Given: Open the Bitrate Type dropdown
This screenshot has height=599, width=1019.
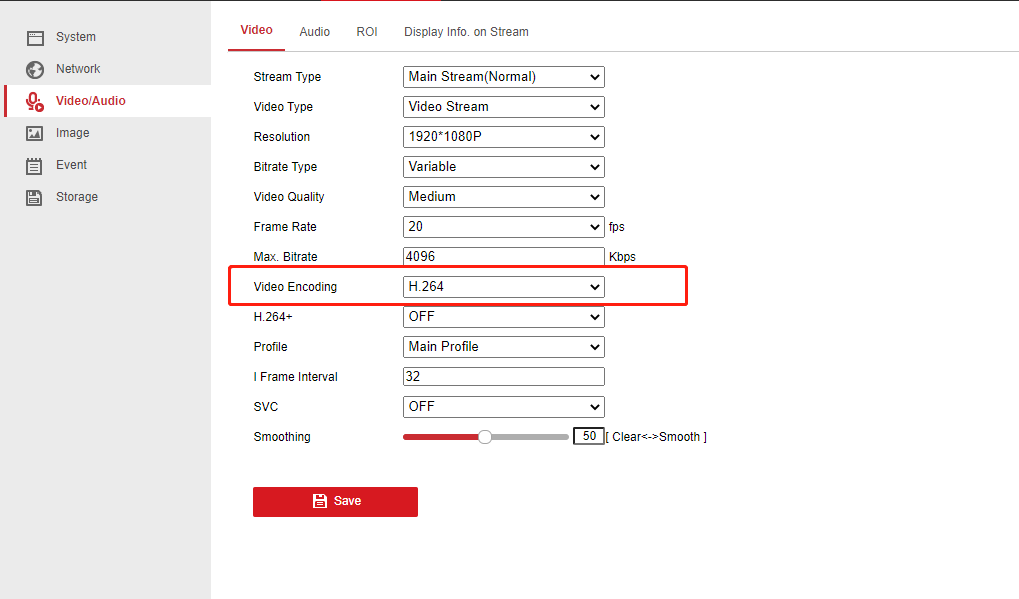Looking at the screenshot, I should click(504, 166).
